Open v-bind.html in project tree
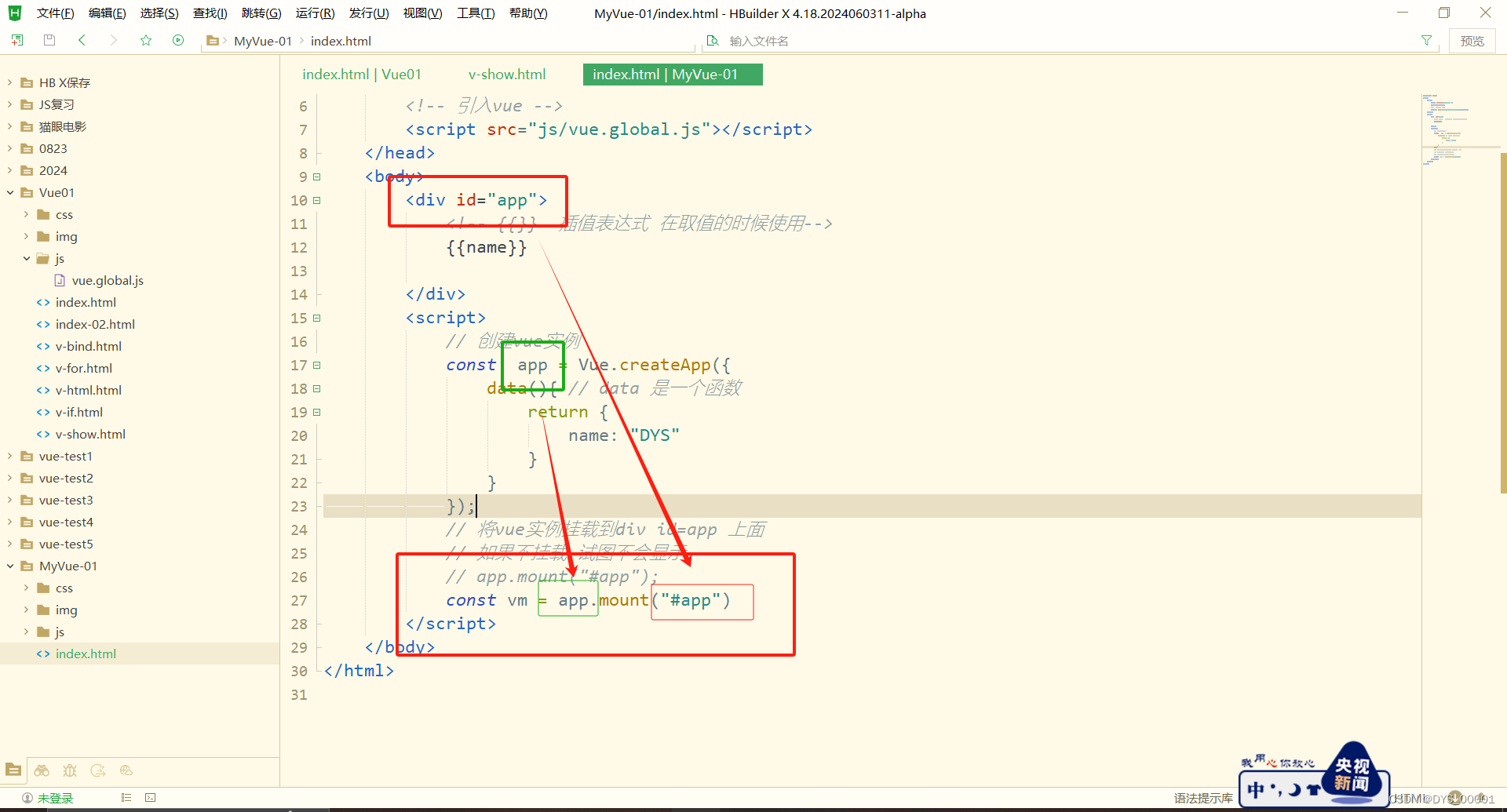 point(89,346)
